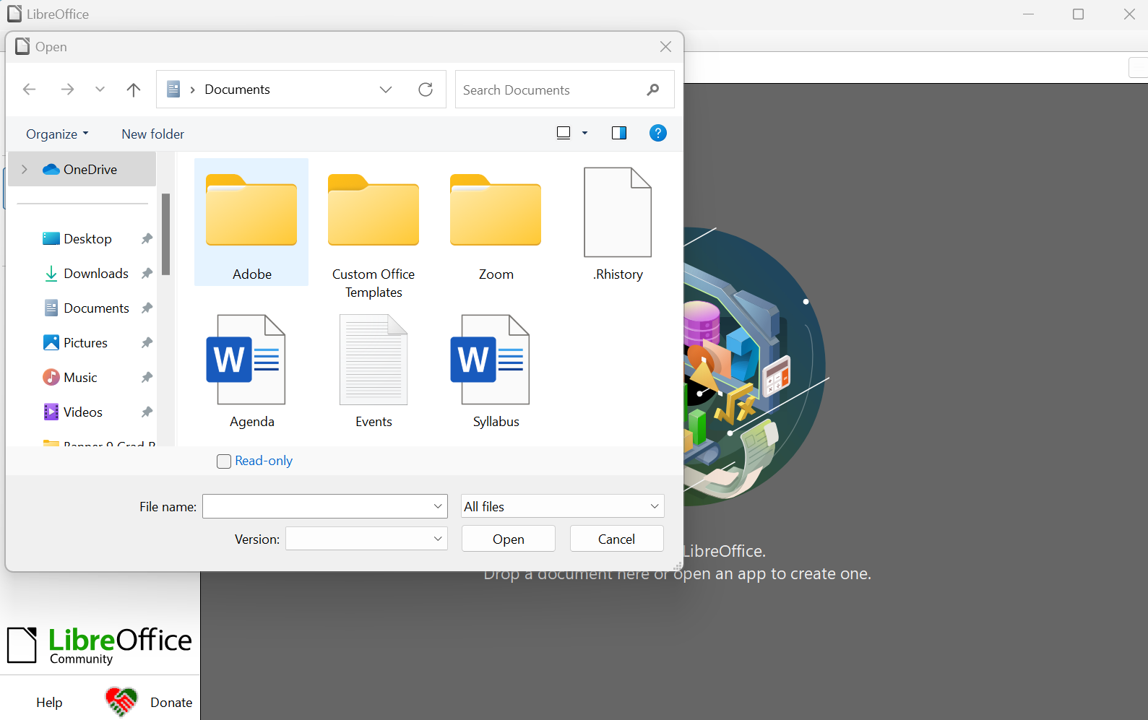Click the back navigation arrow
This screenshot has width=1148, height=720.
coord(29,89)
